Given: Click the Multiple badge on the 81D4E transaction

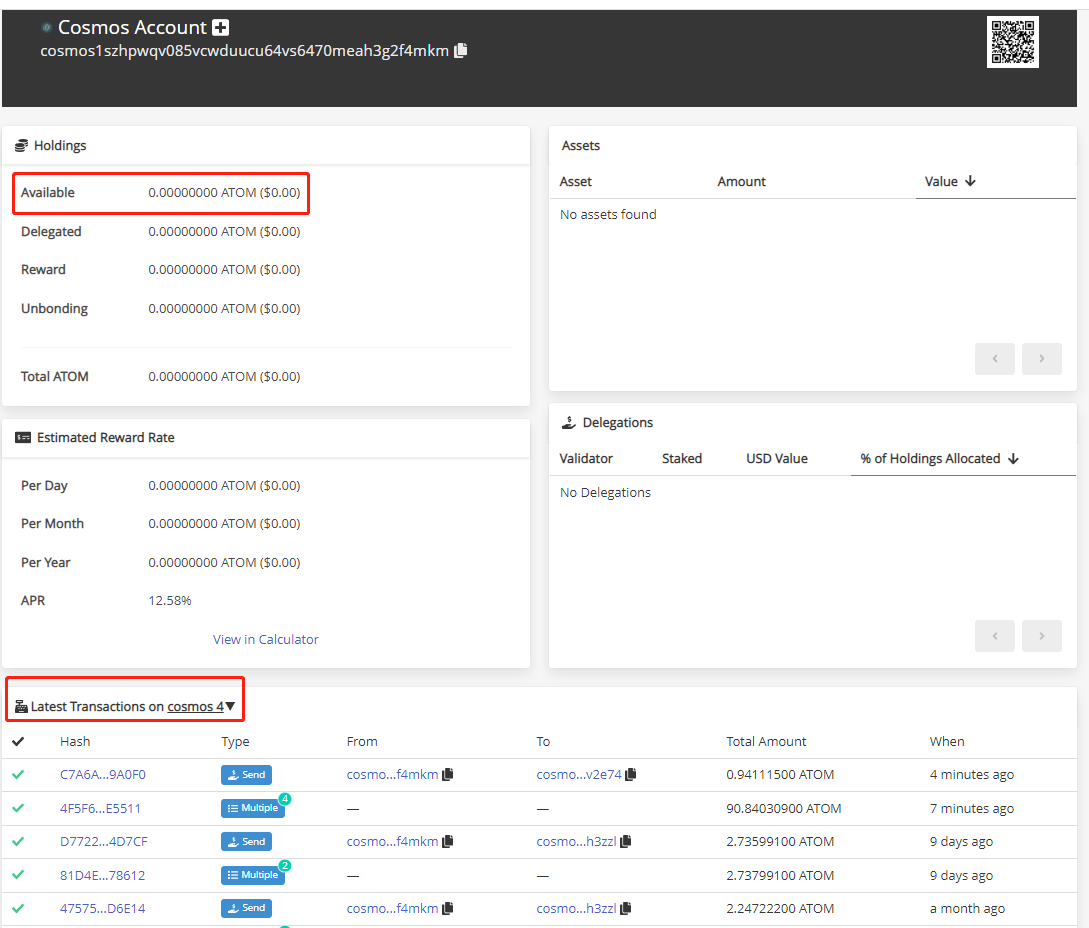Looking at the screenshot, I should tap(252, 875).
